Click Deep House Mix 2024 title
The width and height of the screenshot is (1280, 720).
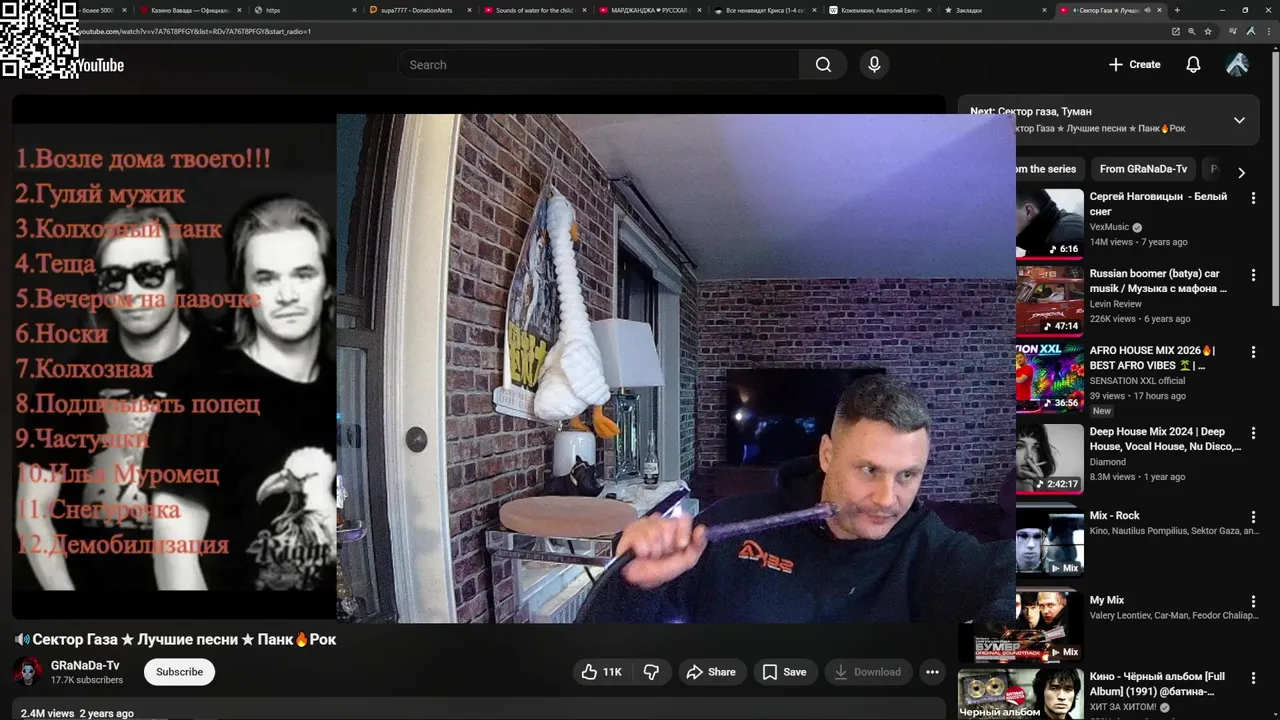(1165, 439)
